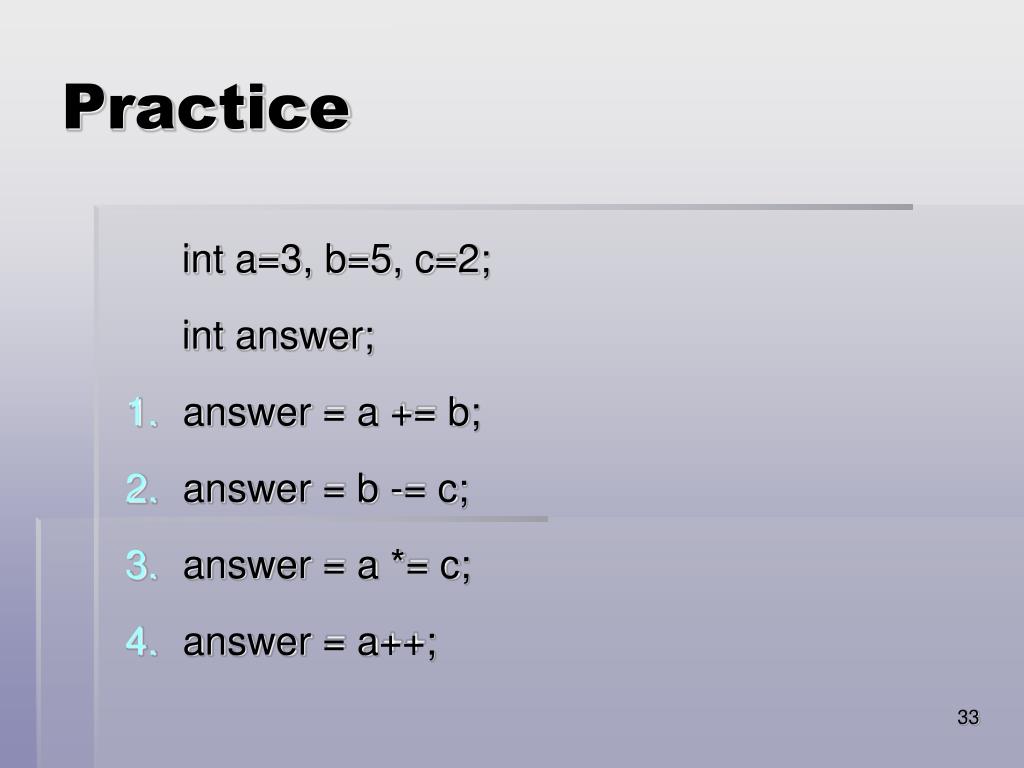The image size is (1024, 768).
Task: Select the line int a=3, b=5, c=2;
Action: pyautogui.click(x=336, y=260)
